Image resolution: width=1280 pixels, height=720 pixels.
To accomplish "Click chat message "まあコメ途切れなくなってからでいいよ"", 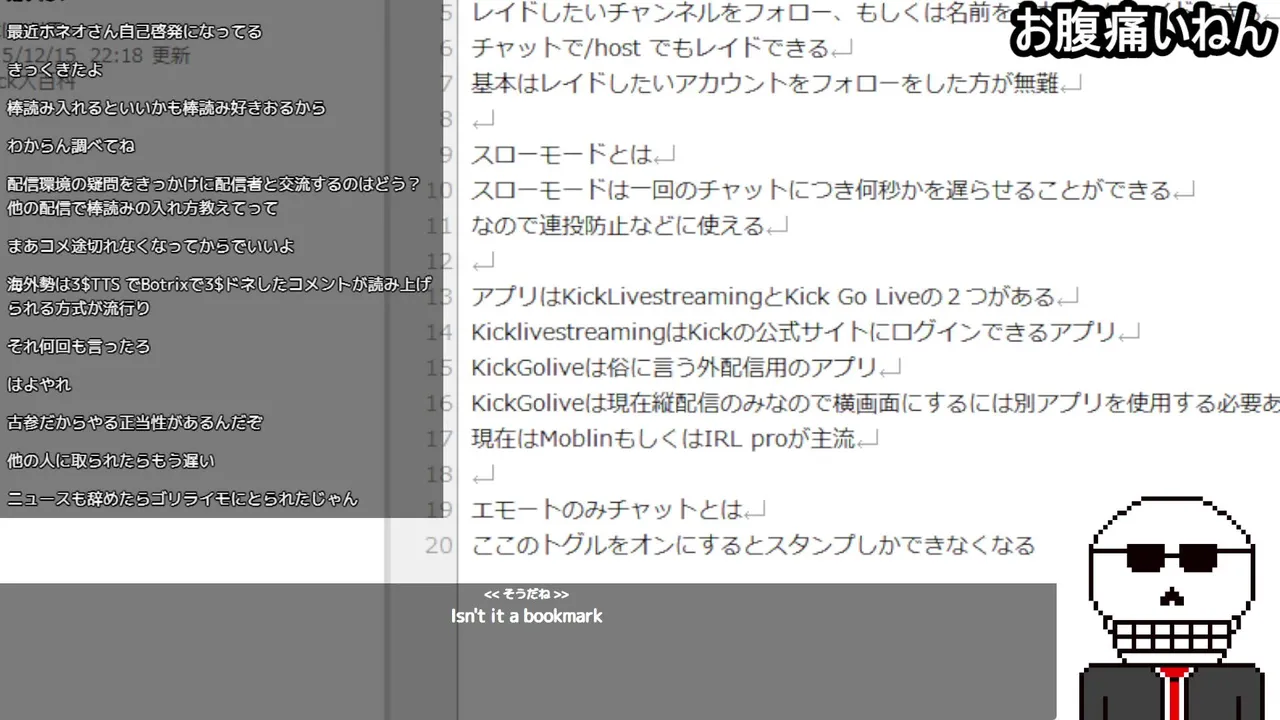I will coord(150,246).
